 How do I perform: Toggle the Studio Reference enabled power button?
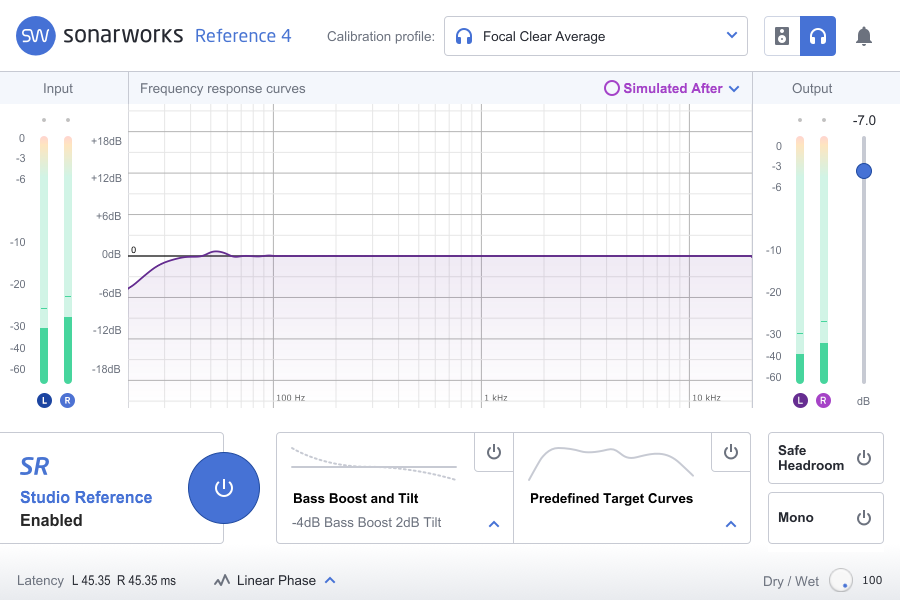click(224, 488)
